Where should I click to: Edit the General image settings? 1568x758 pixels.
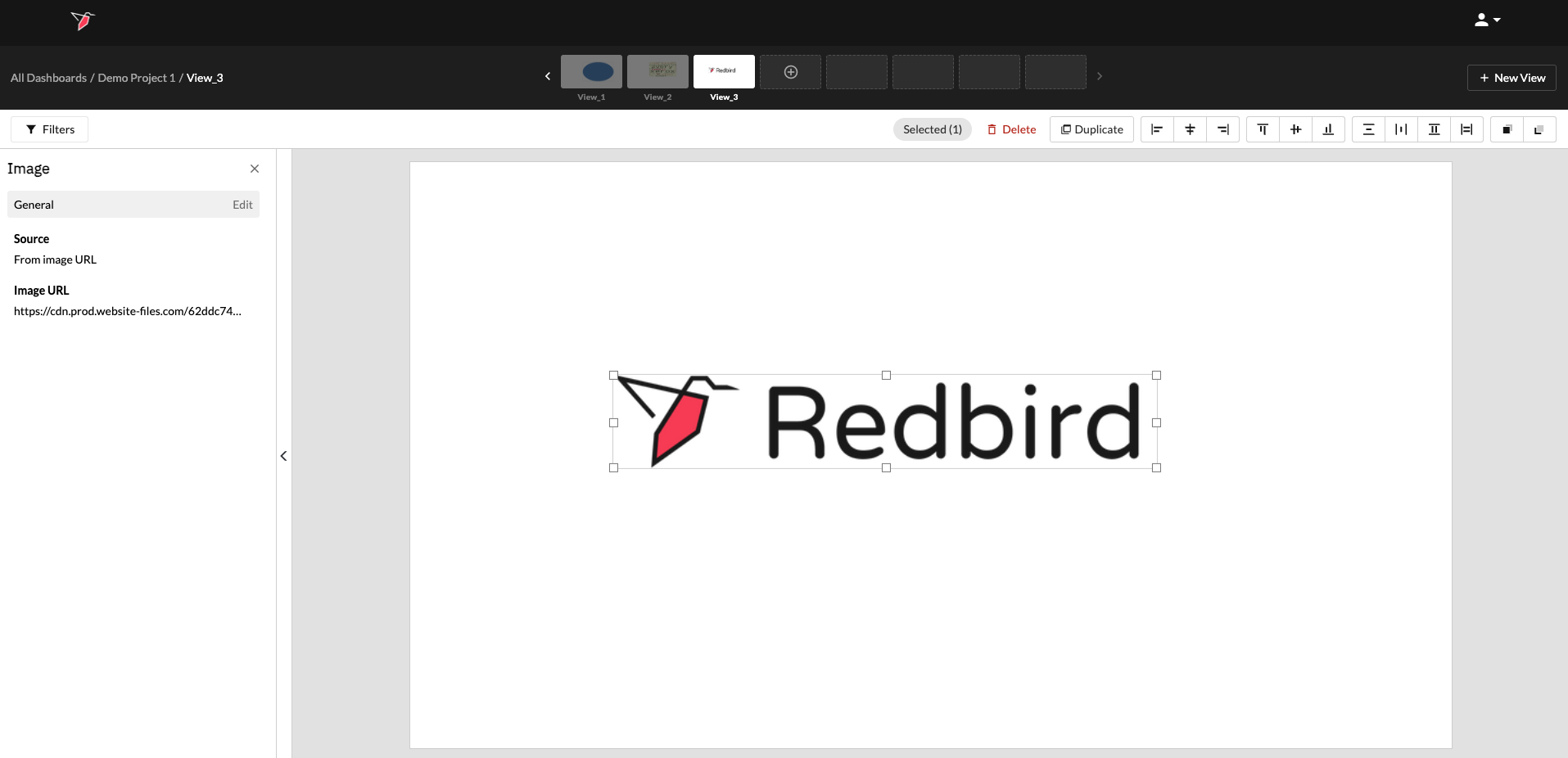coord(242,205)
